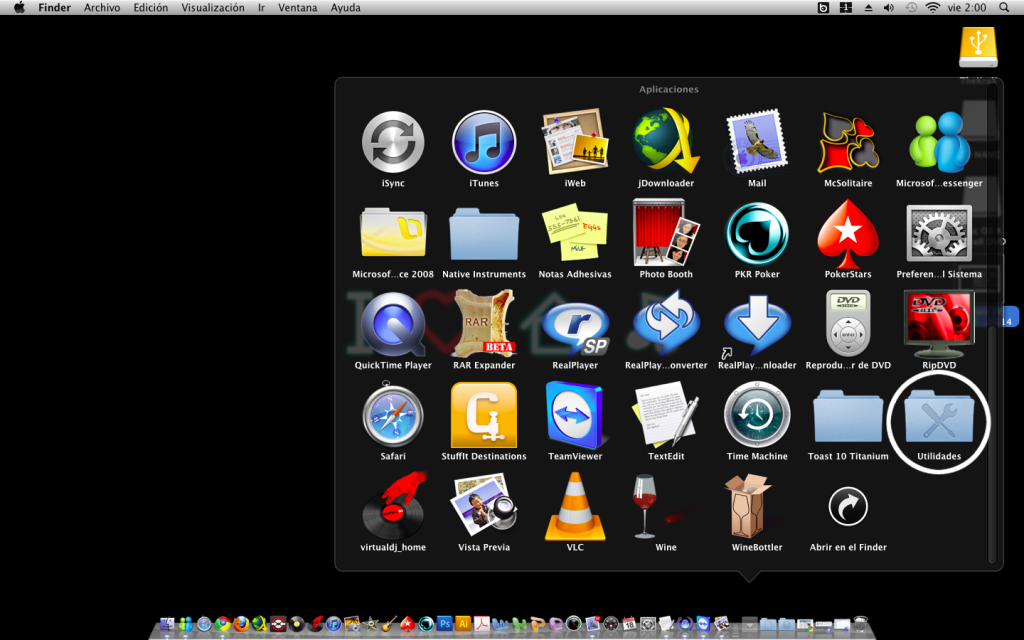
Task: Open Time Machine from the grid
Action: 757,415
